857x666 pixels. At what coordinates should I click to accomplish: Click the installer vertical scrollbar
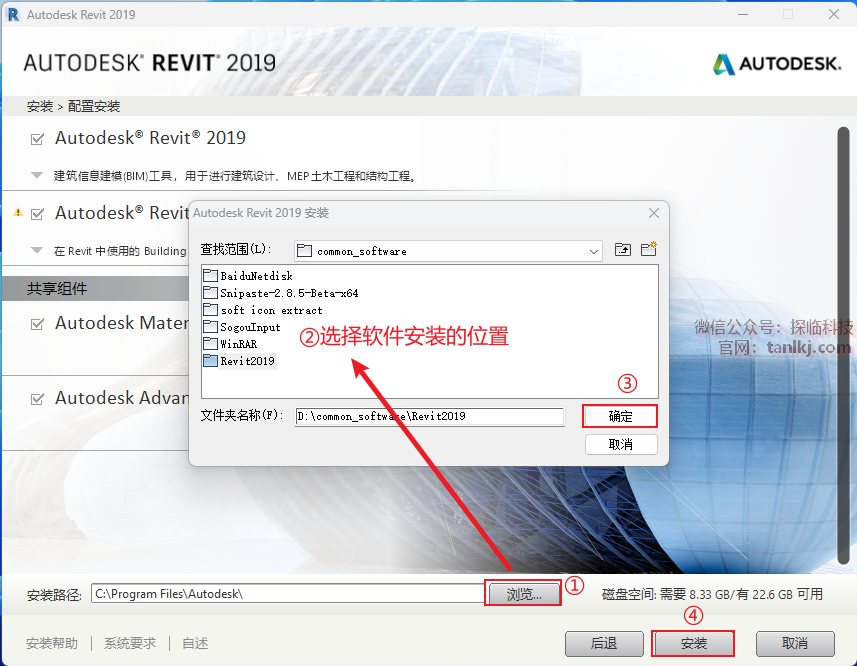(843, 344)
